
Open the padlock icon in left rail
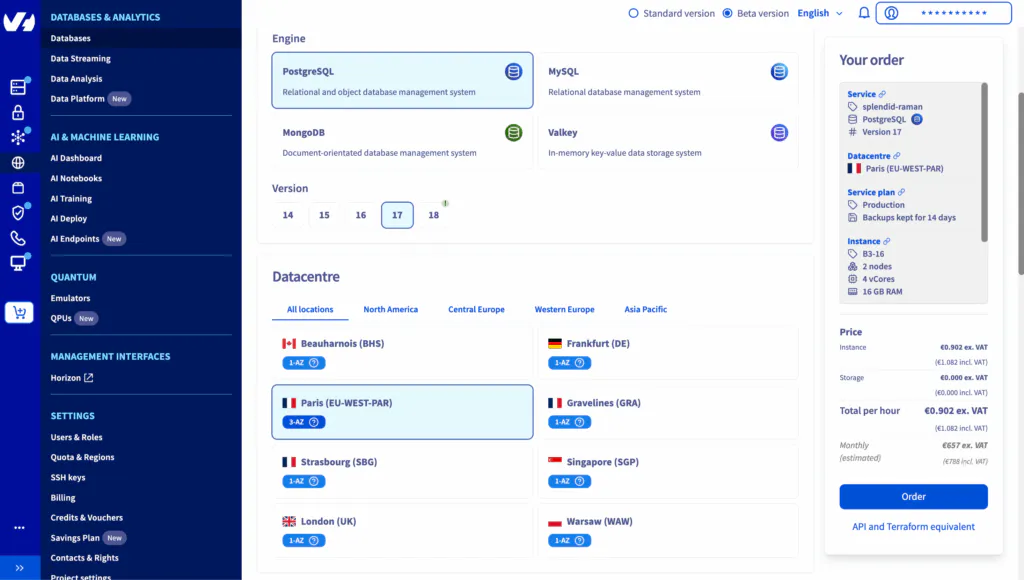point(18,112)
